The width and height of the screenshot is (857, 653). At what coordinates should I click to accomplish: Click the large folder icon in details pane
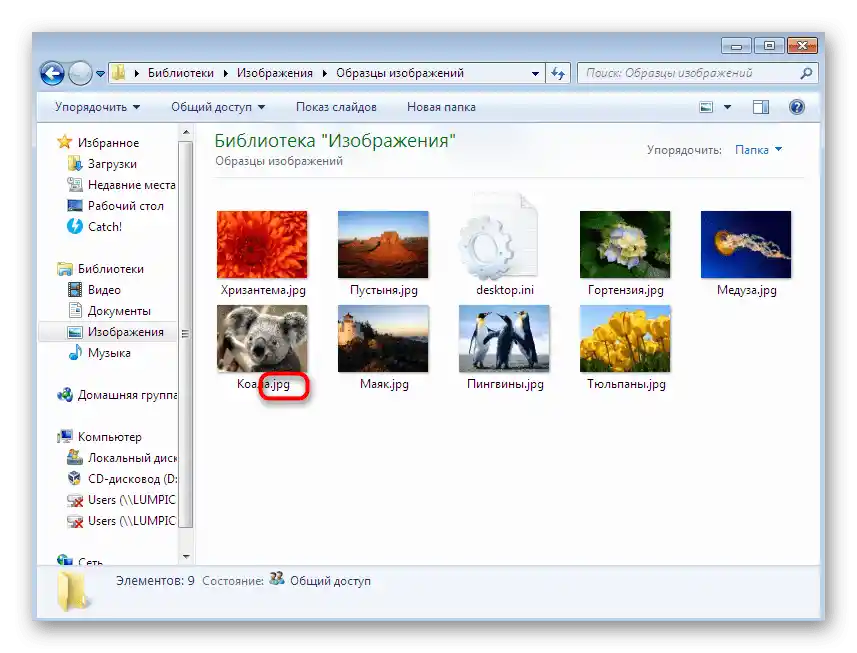(72, 591)
